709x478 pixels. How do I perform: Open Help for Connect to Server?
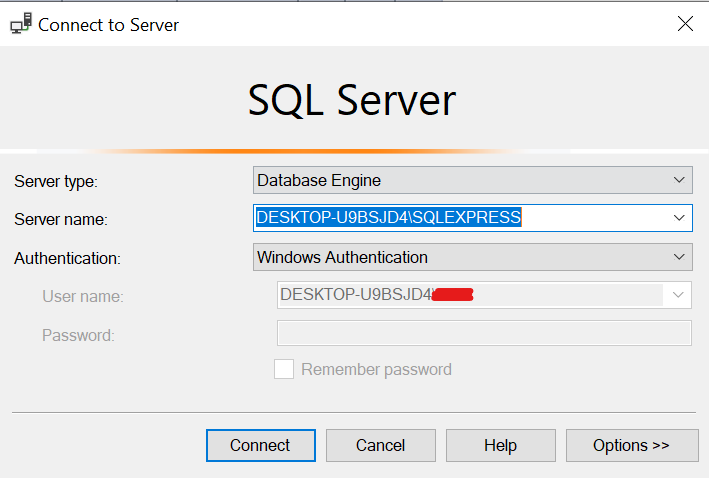point(501,445)
